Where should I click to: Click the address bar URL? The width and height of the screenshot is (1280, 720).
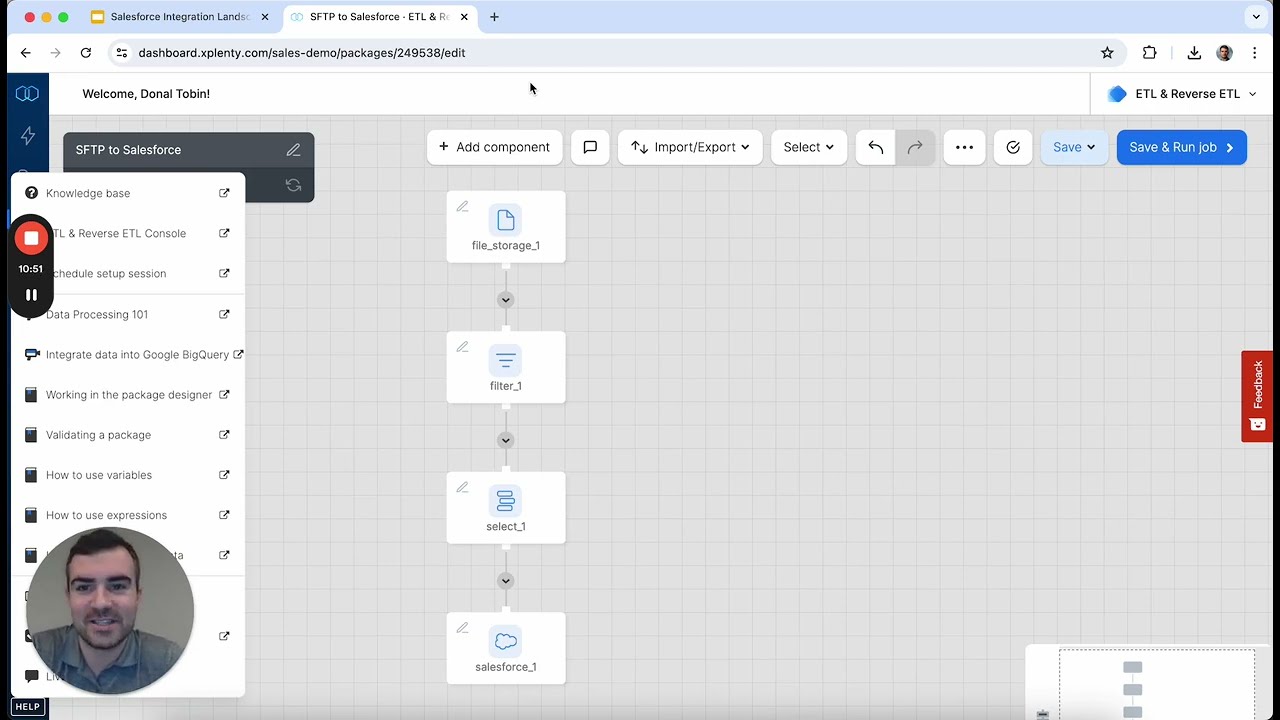(302, 53)
